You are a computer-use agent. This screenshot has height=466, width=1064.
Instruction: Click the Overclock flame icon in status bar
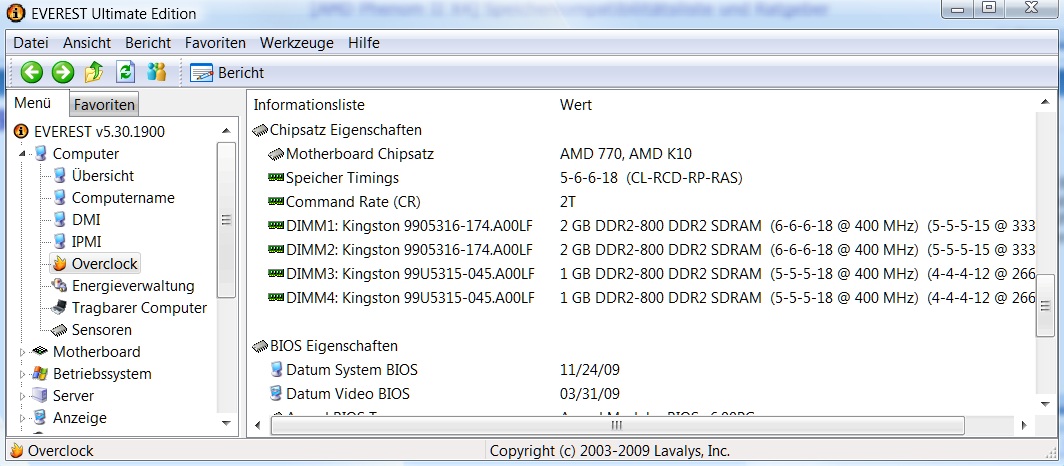pos(17,451)
